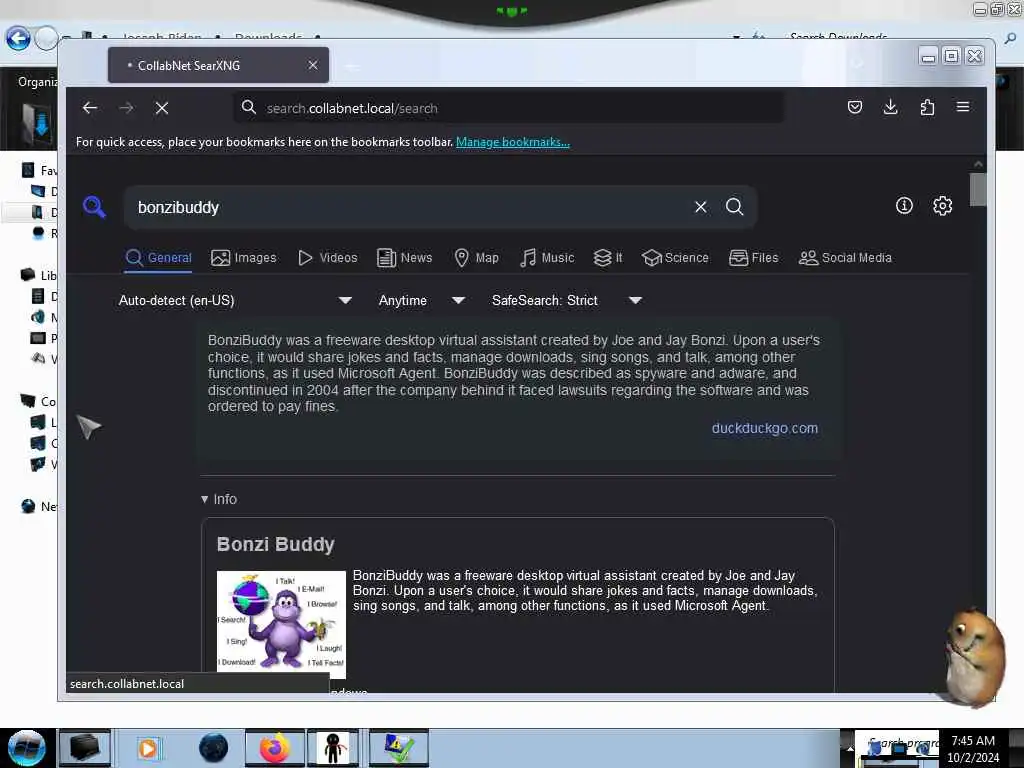Open the checkmark shield taskbar app
Viewport: 1024px width, 768px height.
click(x=398, y=748)
